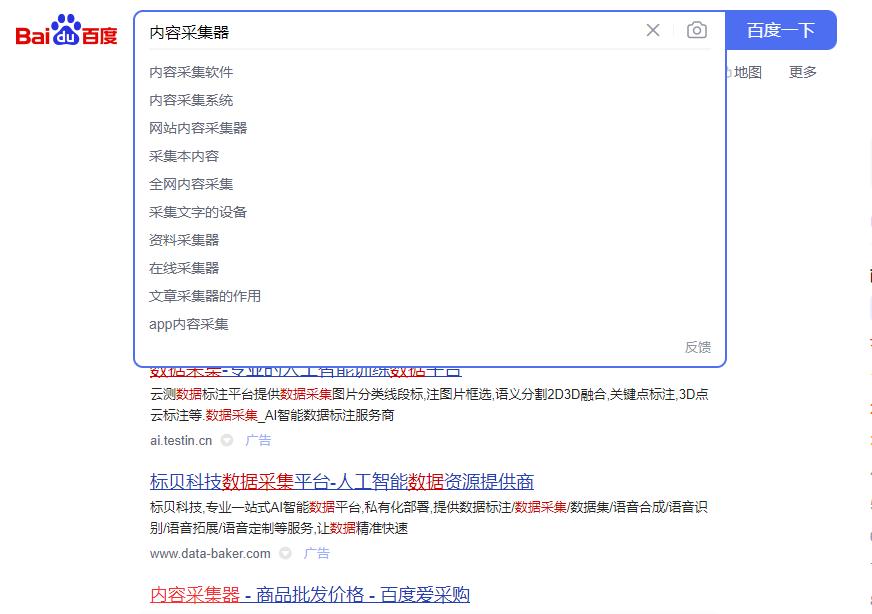The image size is (872, 614).
Task: Click 广告 label next to ai.testin.cn
Action: pyautogui.click(x=258, y=440)
